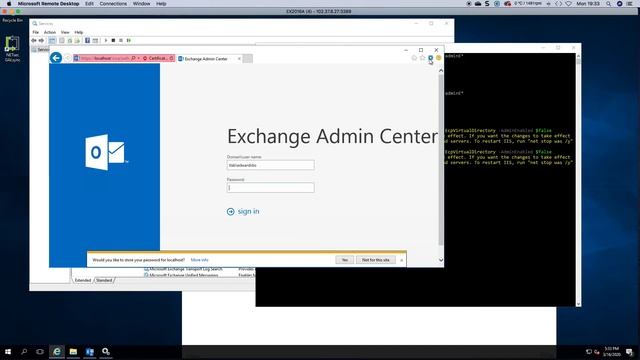Open File Explorer from the taskbar
Screen dimensions: 640x360
73,351
